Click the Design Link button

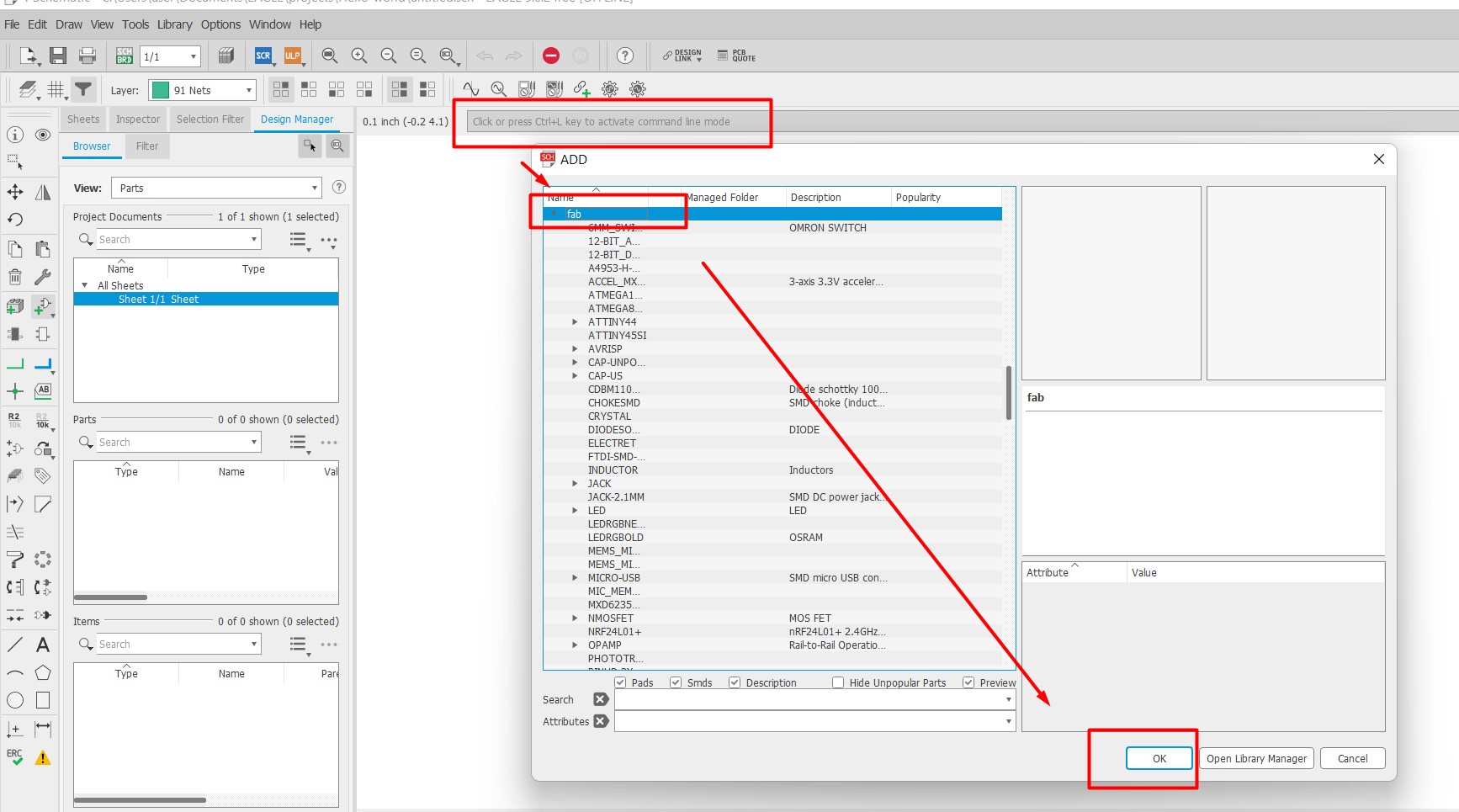[682, 56]
